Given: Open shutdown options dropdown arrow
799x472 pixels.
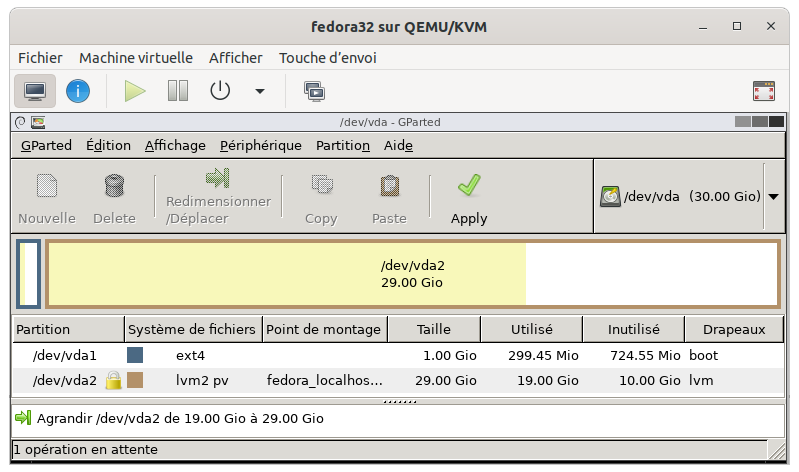Looking at the screenshot, I should 260,92.
